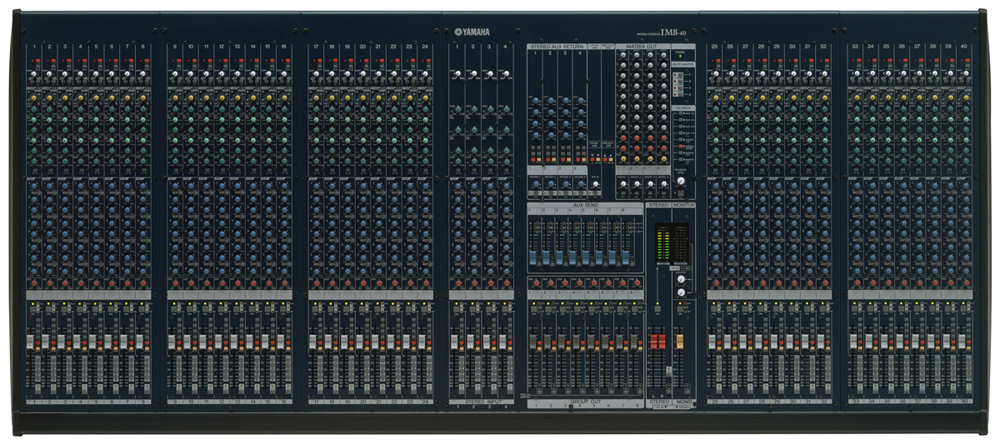
Task: Turn channel 1's red pan knob
Action: pos(33,282)
